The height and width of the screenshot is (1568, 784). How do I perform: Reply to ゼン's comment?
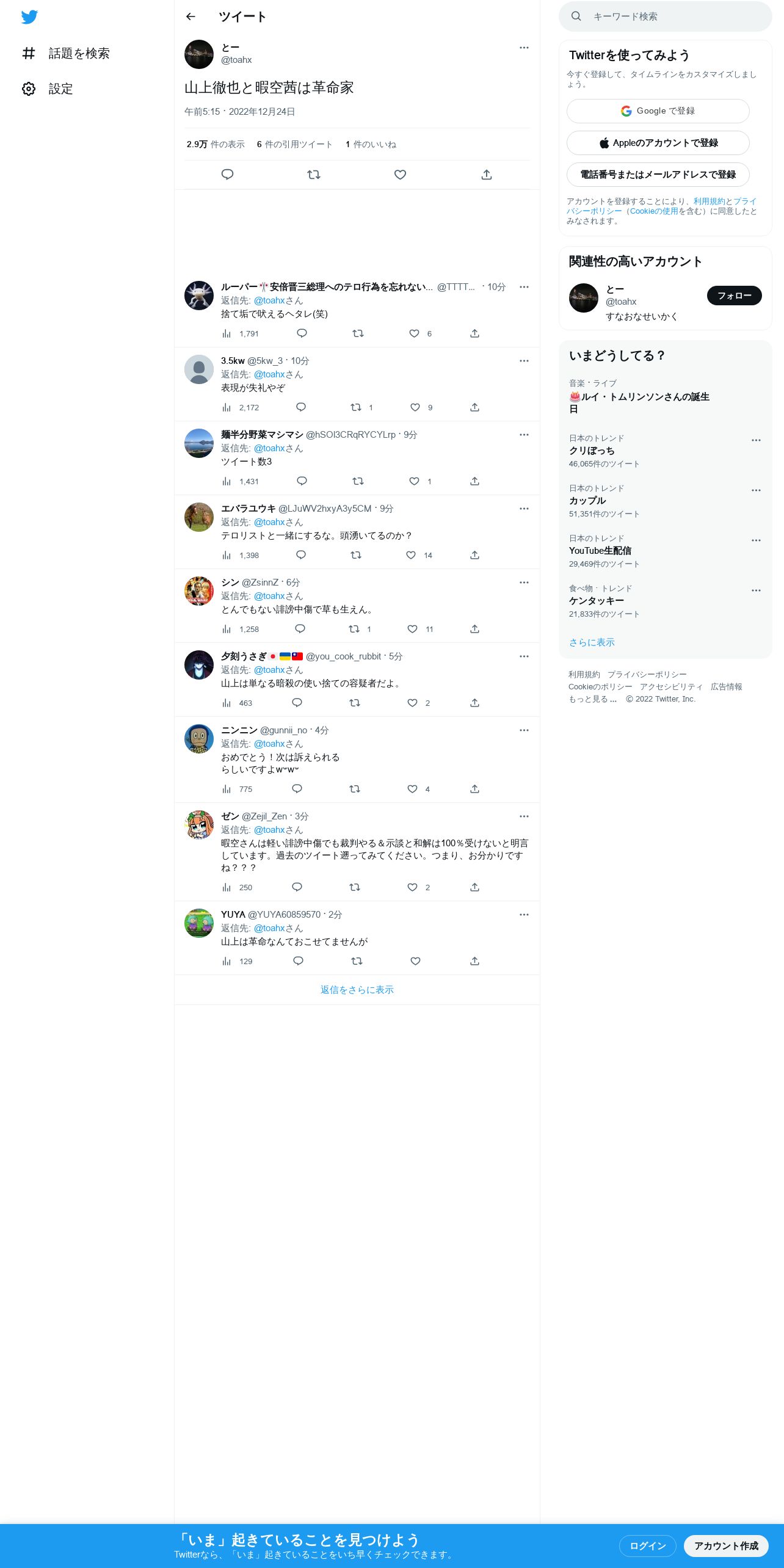pos(297,887)
